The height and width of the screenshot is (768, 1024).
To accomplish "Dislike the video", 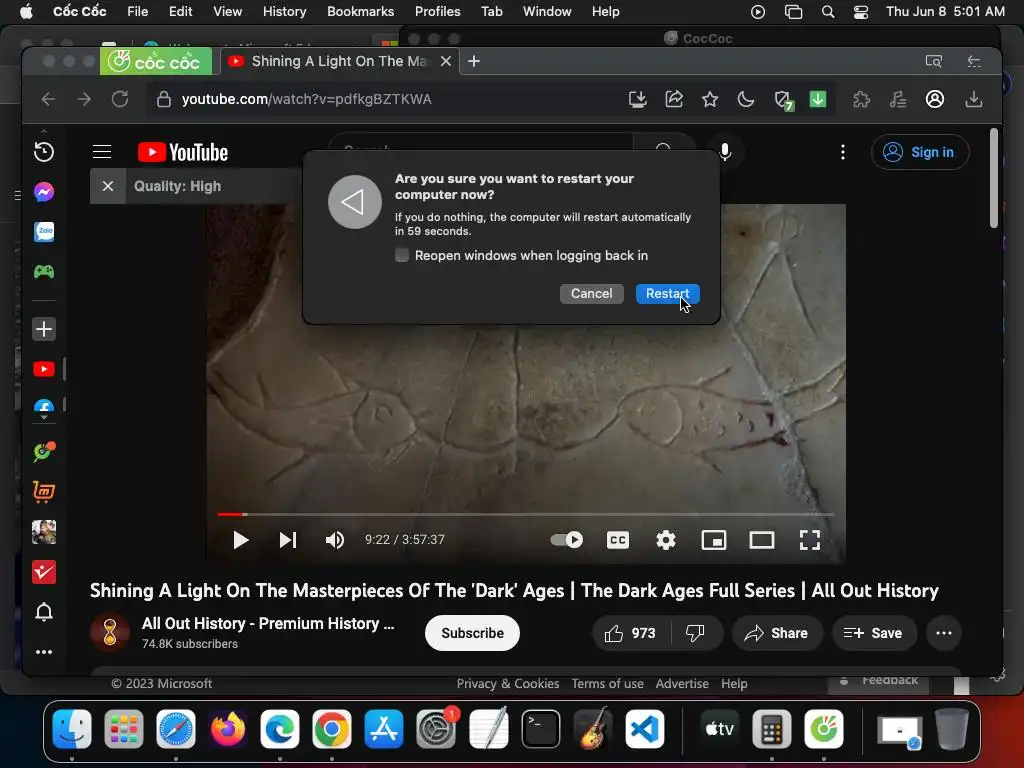I will (696, 633).
